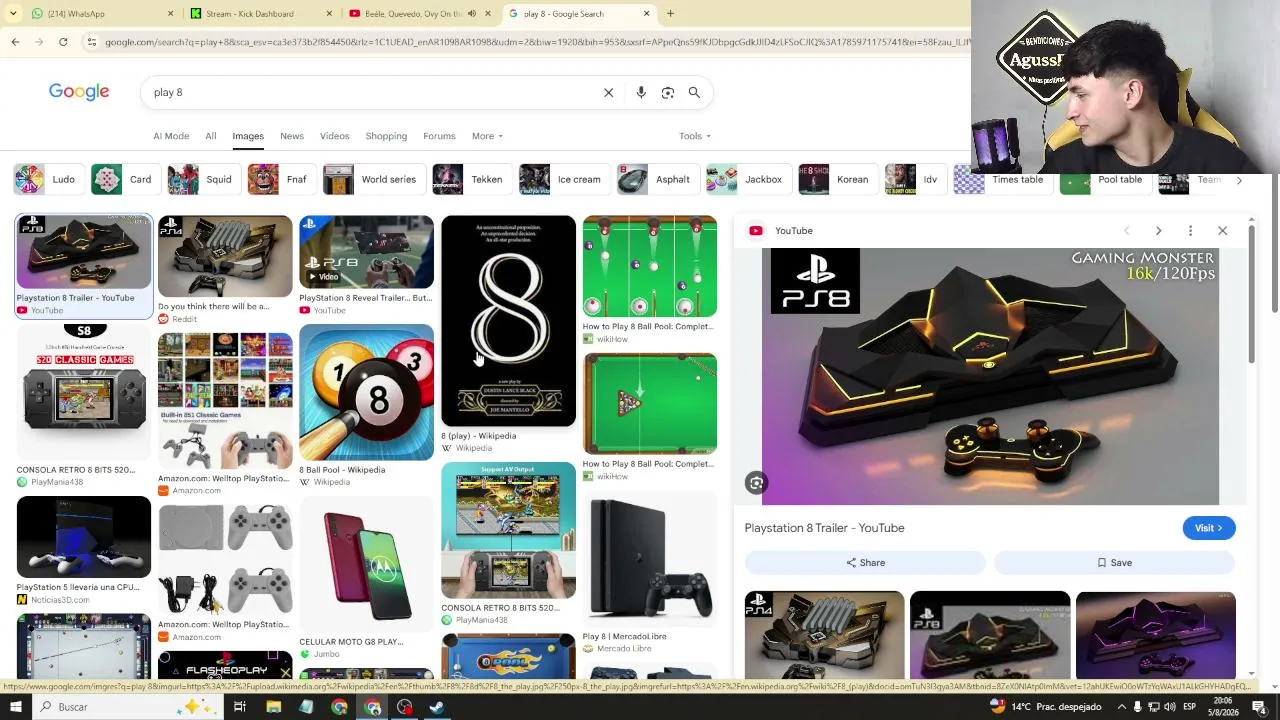Open the Windows Start menu
This screenshot has height=720, width=1280.
pyautogui.click(x=15, y=707)
